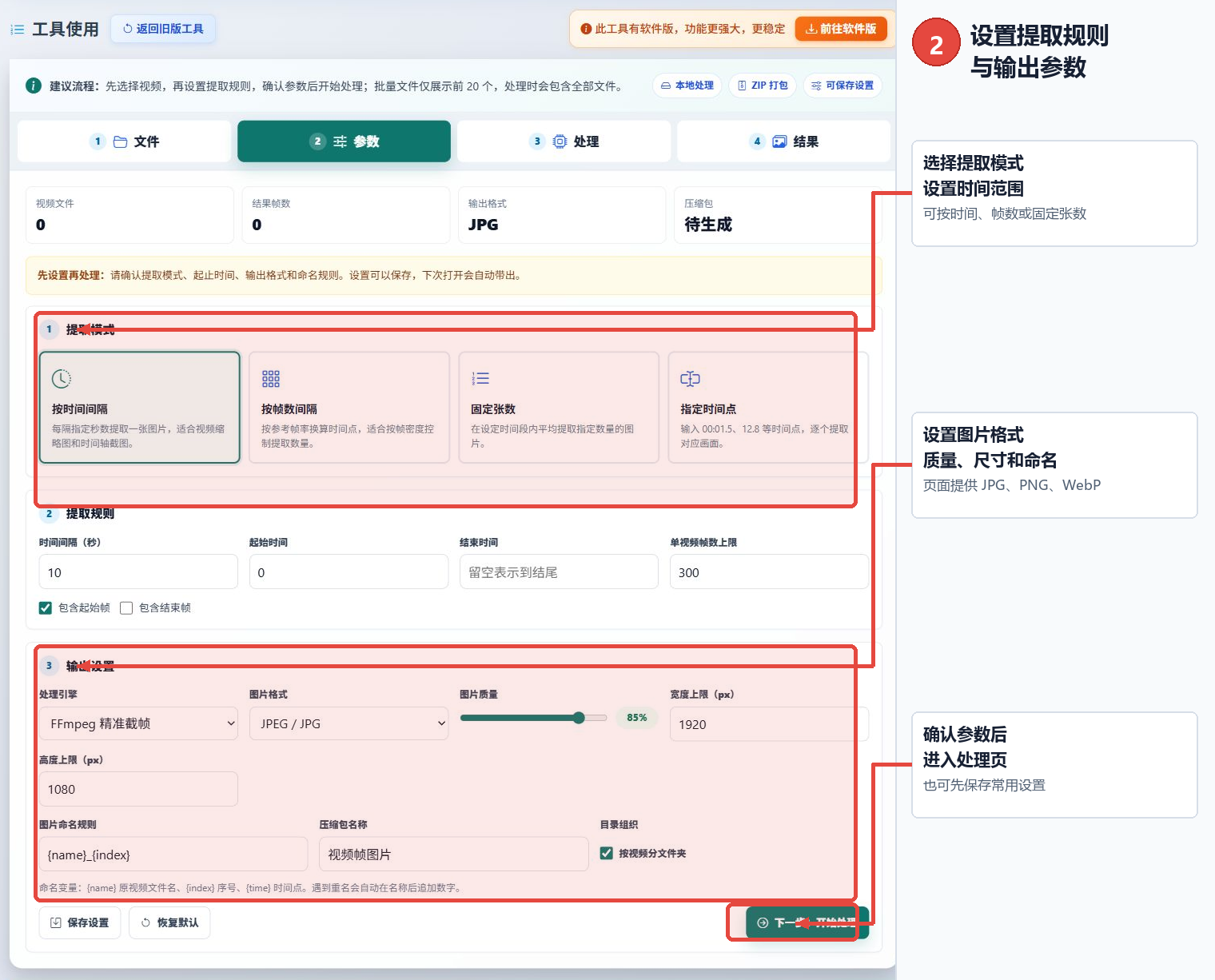Toggle the 按视频分文件夹 checkbox
Viewport: 1215px width, 980px height.
pos(607,853)
